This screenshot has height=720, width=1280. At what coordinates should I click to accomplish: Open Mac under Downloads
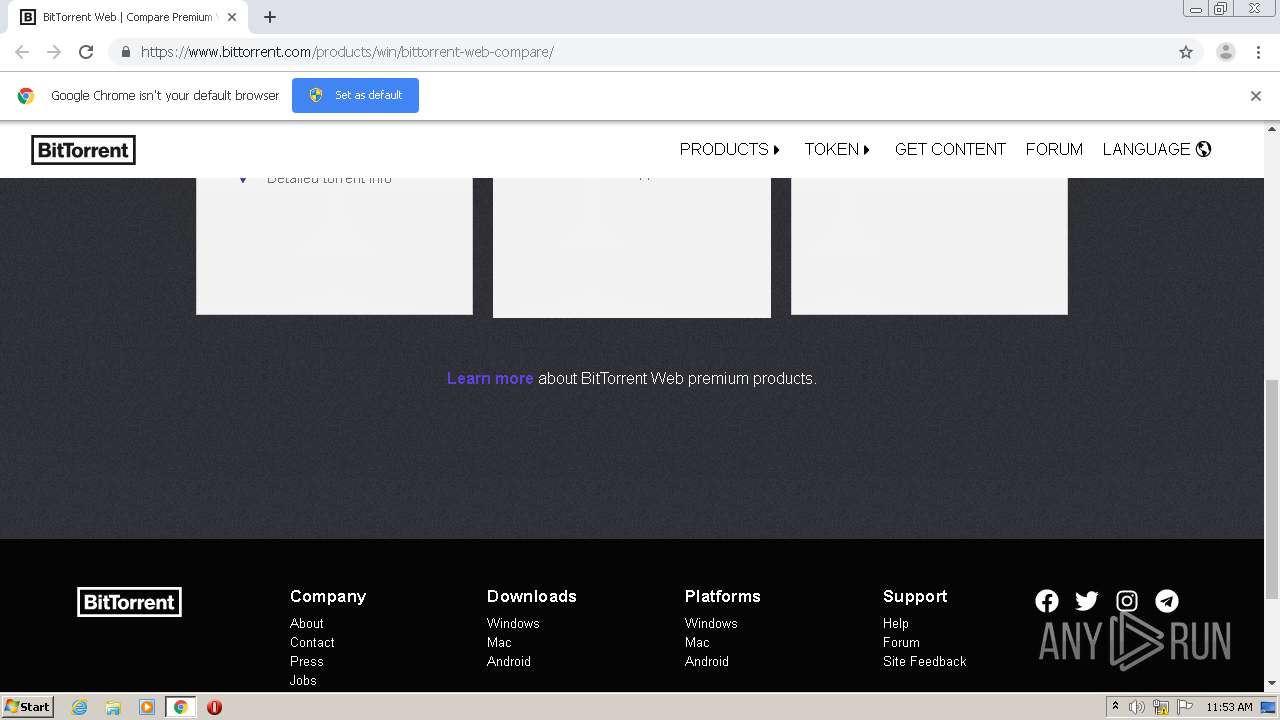[x=499, y=642]
